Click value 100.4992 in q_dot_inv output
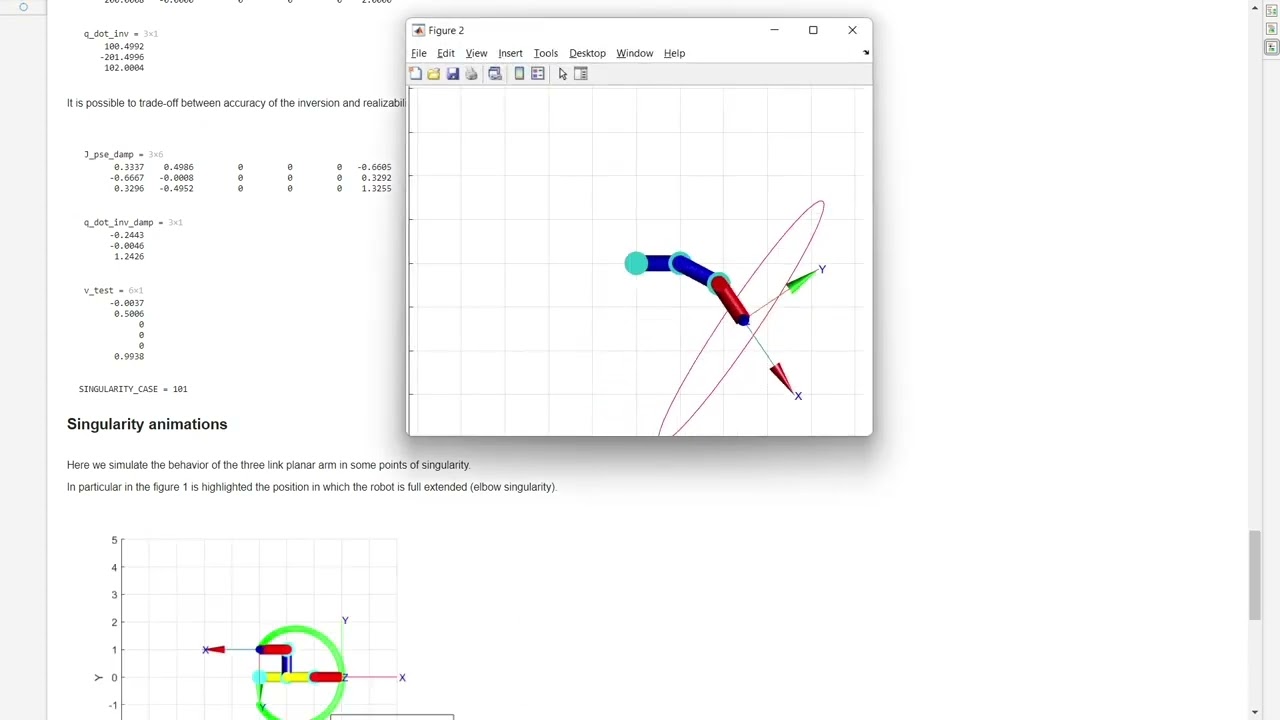Viewport: 1280px width, 720px height. click(124, 46)
